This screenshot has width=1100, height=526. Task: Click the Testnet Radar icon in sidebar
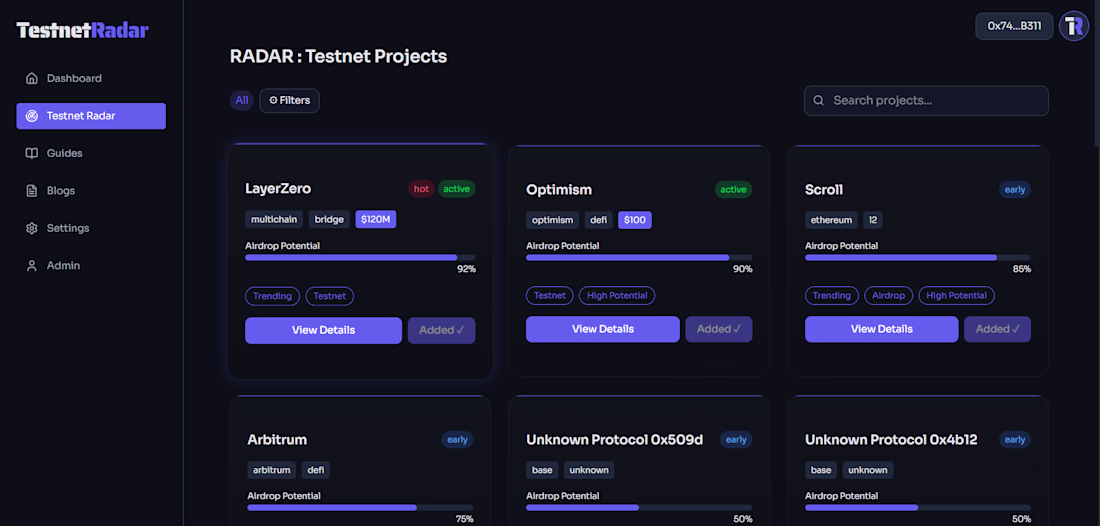pos(32,116)
